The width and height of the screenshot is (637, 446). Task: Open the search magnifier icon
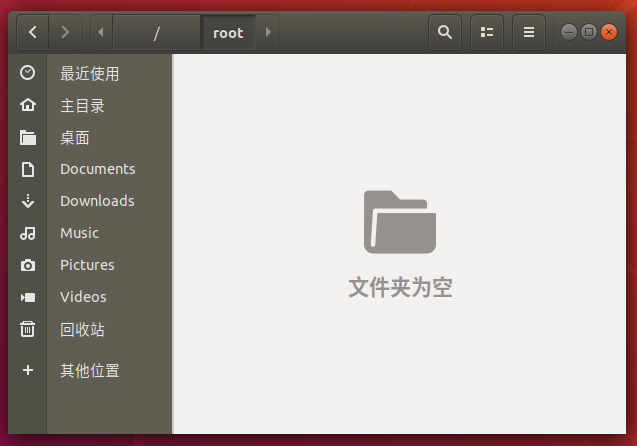445,32
